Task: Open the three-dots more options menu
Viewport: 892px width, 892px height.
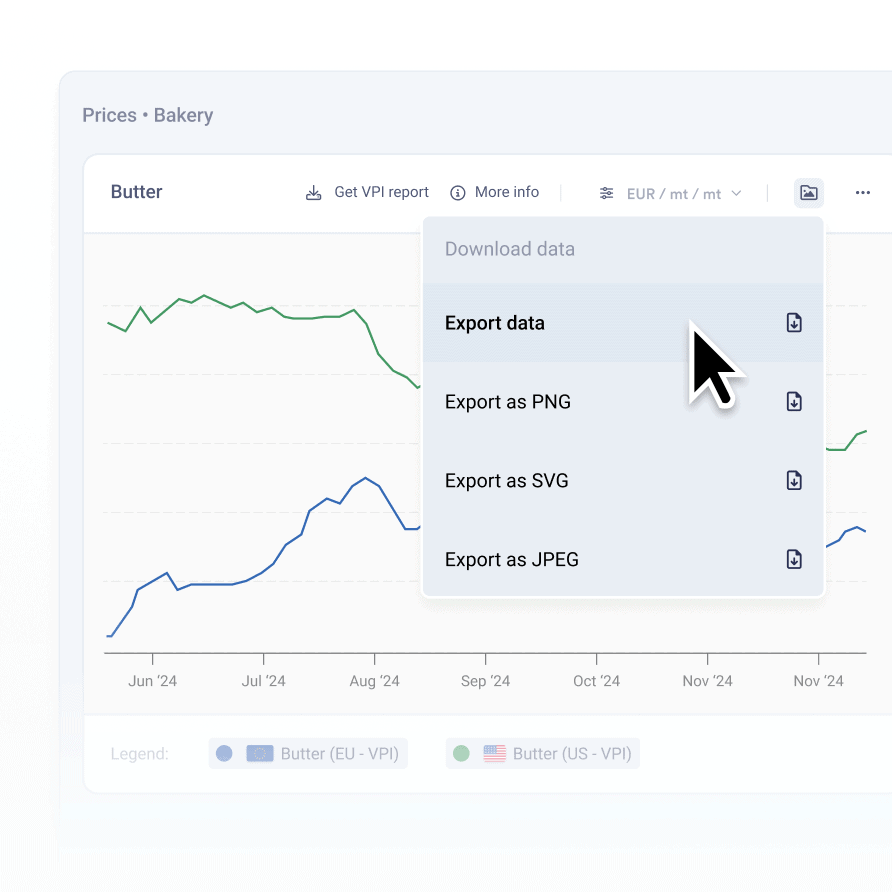Action: click(863, 193)
